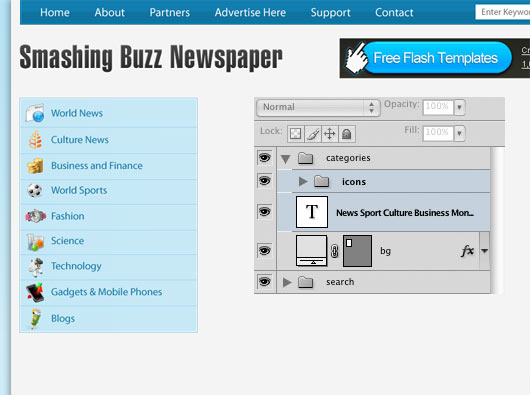Click the icons group folder icon

pos(321,181)
